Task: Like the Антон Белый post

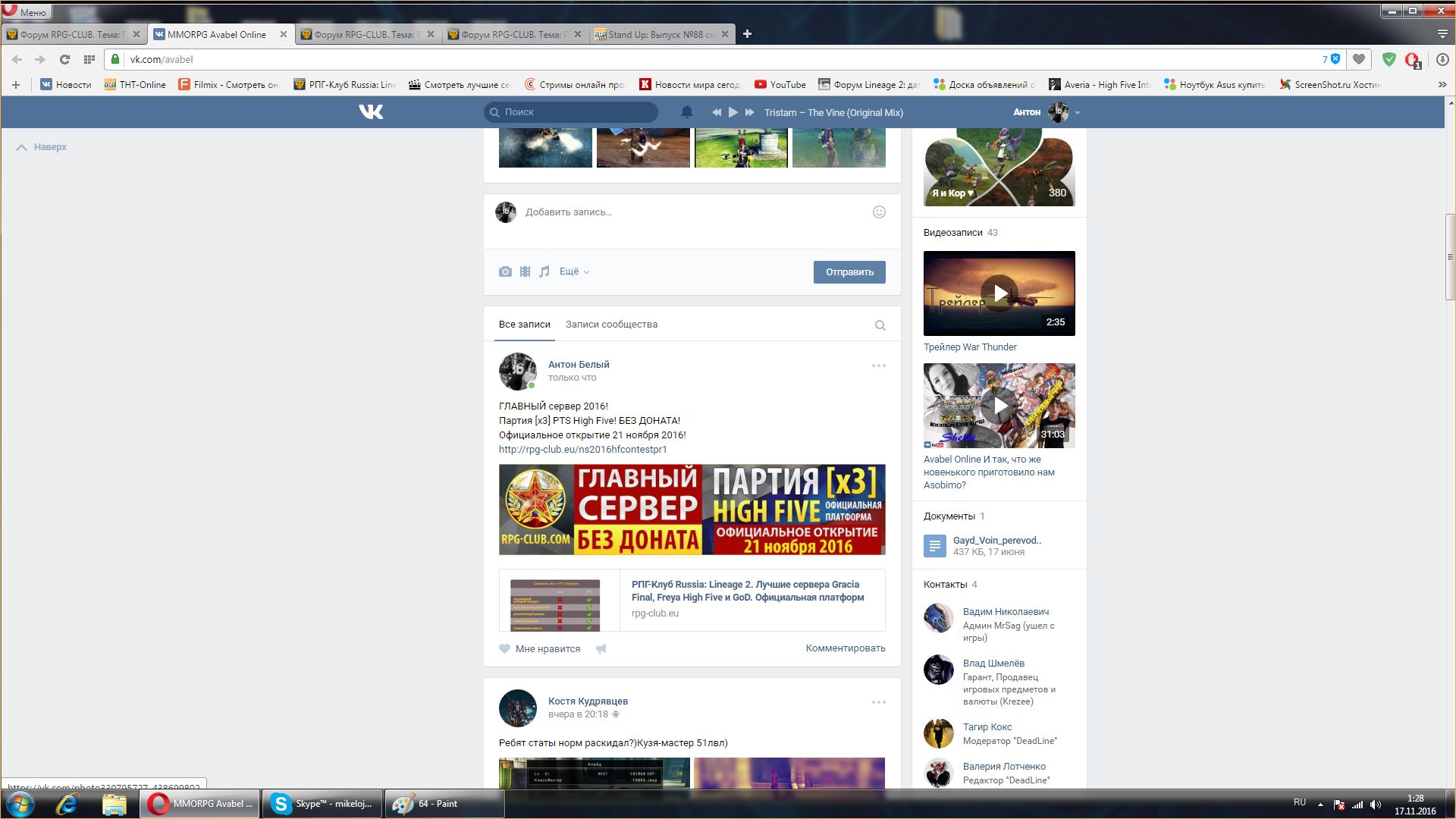Action: point(540,649)
